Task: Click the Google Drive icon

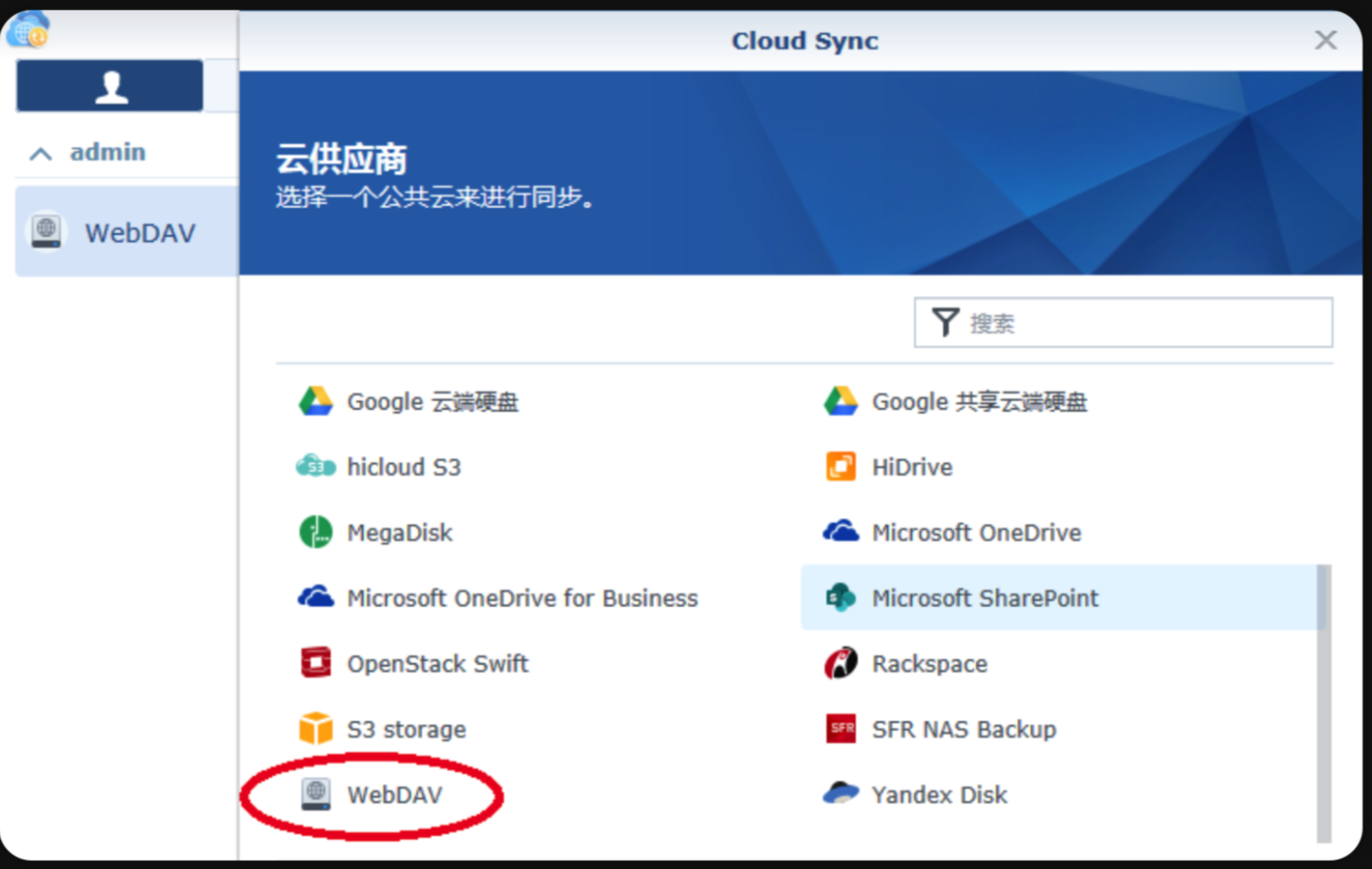Action: point(315,402)
